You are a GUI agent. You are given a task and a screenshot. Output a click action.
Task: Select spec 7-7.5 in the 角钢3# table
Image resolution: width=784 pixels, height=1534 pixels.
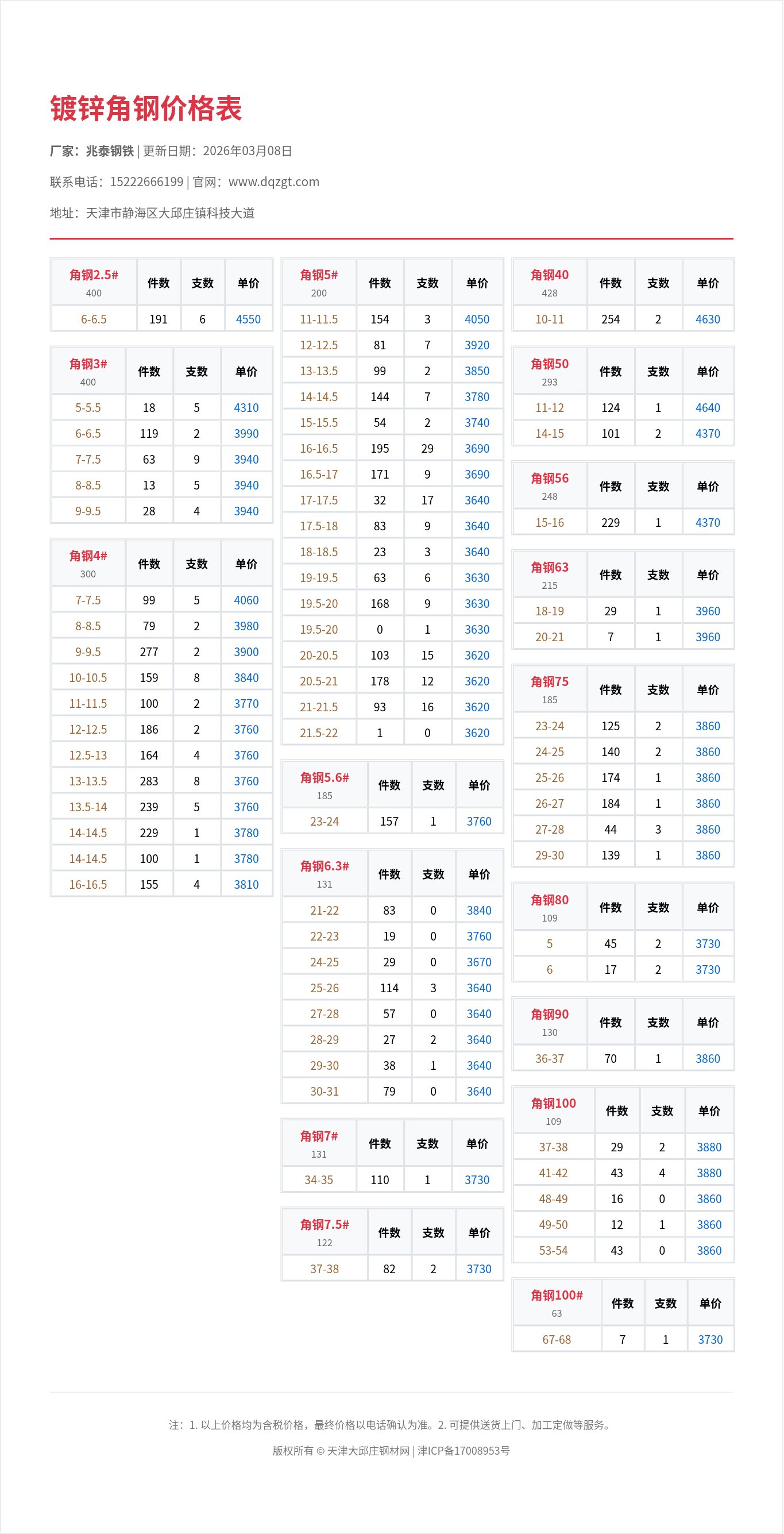click(x=88, y=460)
